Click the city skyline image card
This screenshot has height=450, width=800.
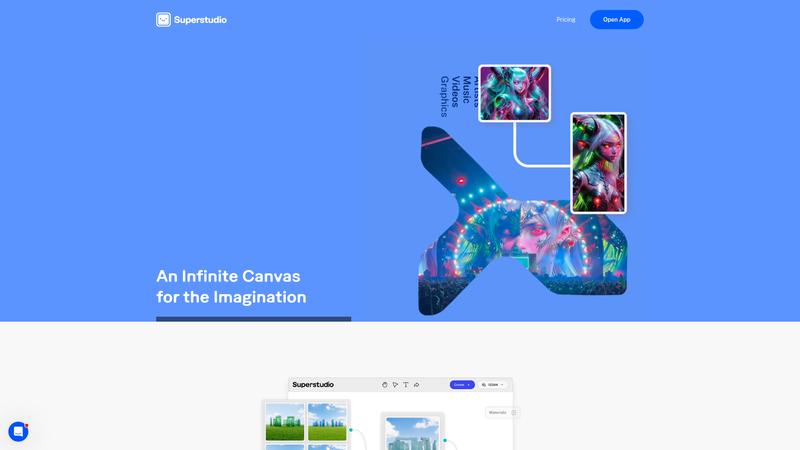(x=412, y=433)
